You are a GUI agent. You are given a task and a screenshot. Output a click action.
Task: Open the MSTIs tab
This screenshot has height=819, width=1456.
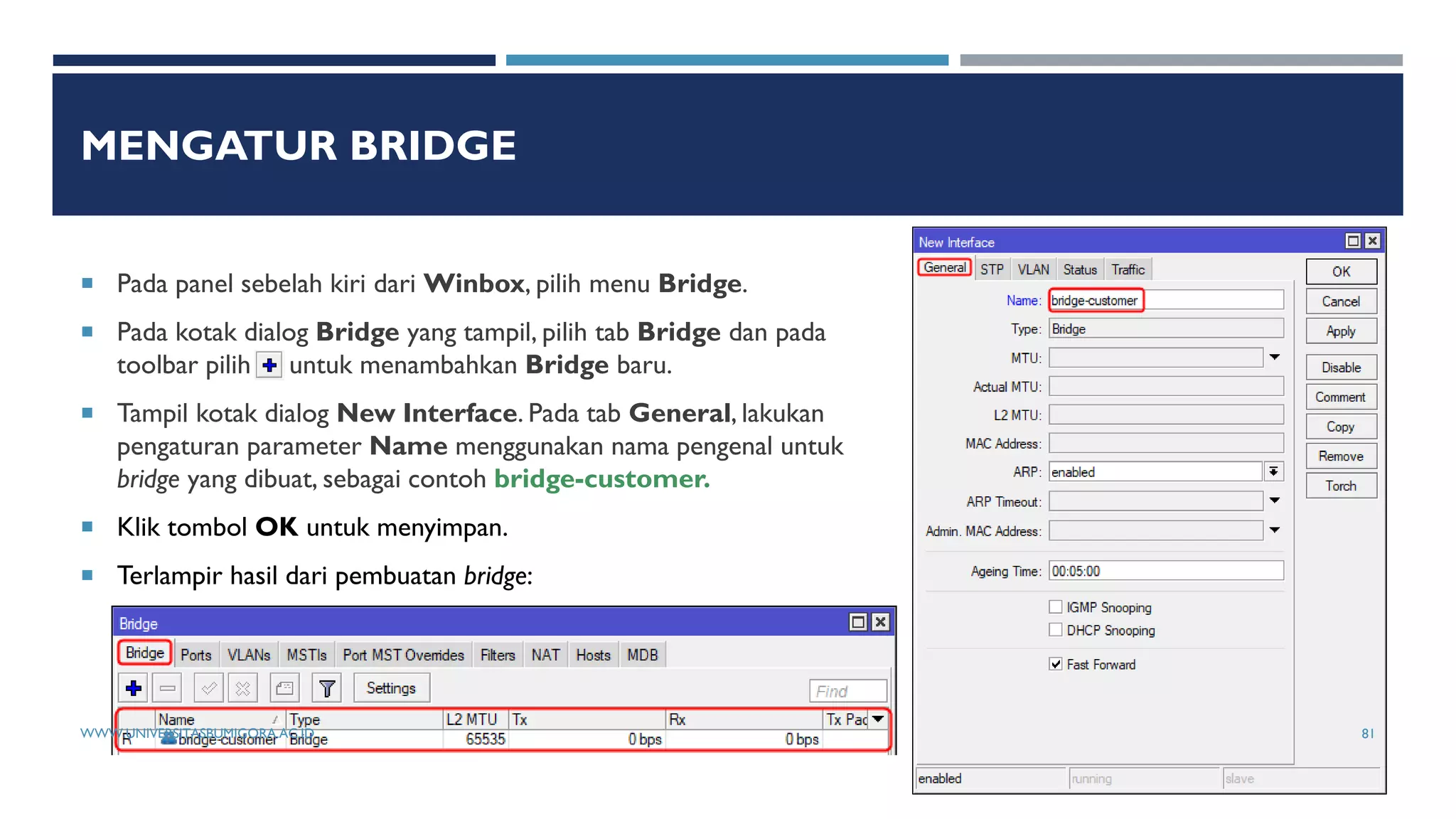pos(306,655)
